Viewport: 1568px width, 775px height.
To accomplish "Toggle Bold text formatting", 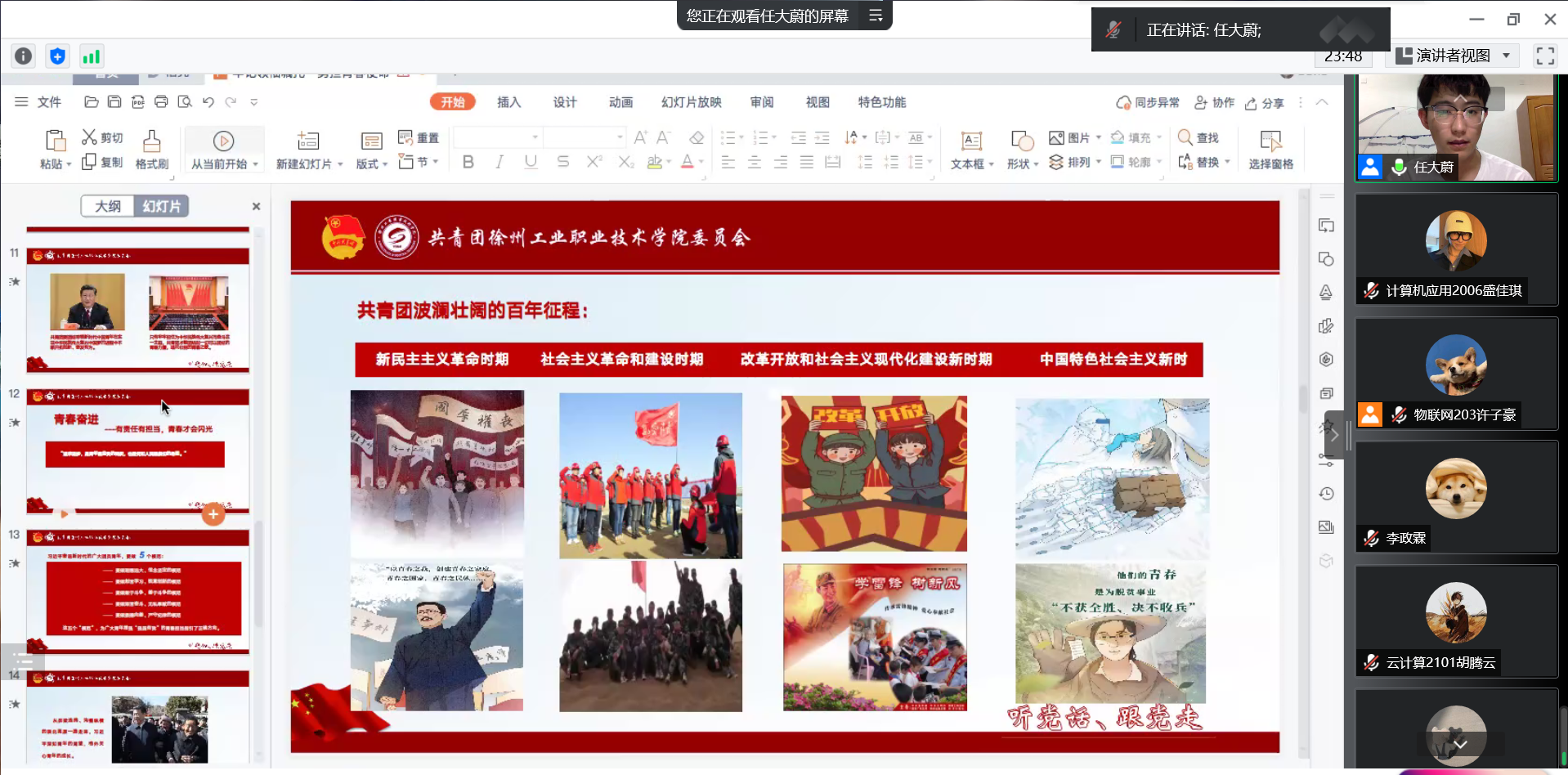I will coord(468,162).
